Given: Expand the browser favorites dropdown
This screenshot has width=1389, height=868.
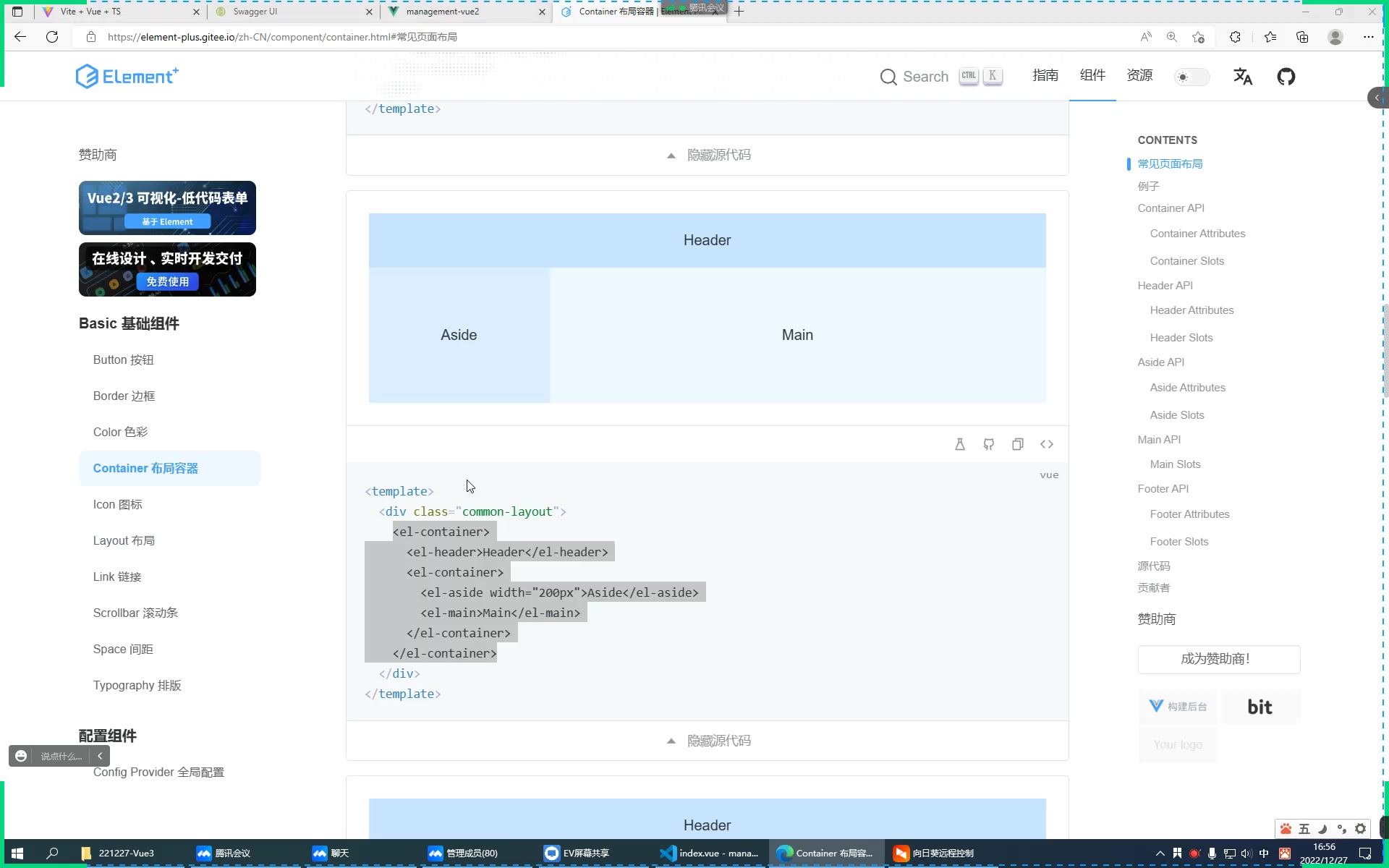Looking at the screenshot, I should point(1271,36).
